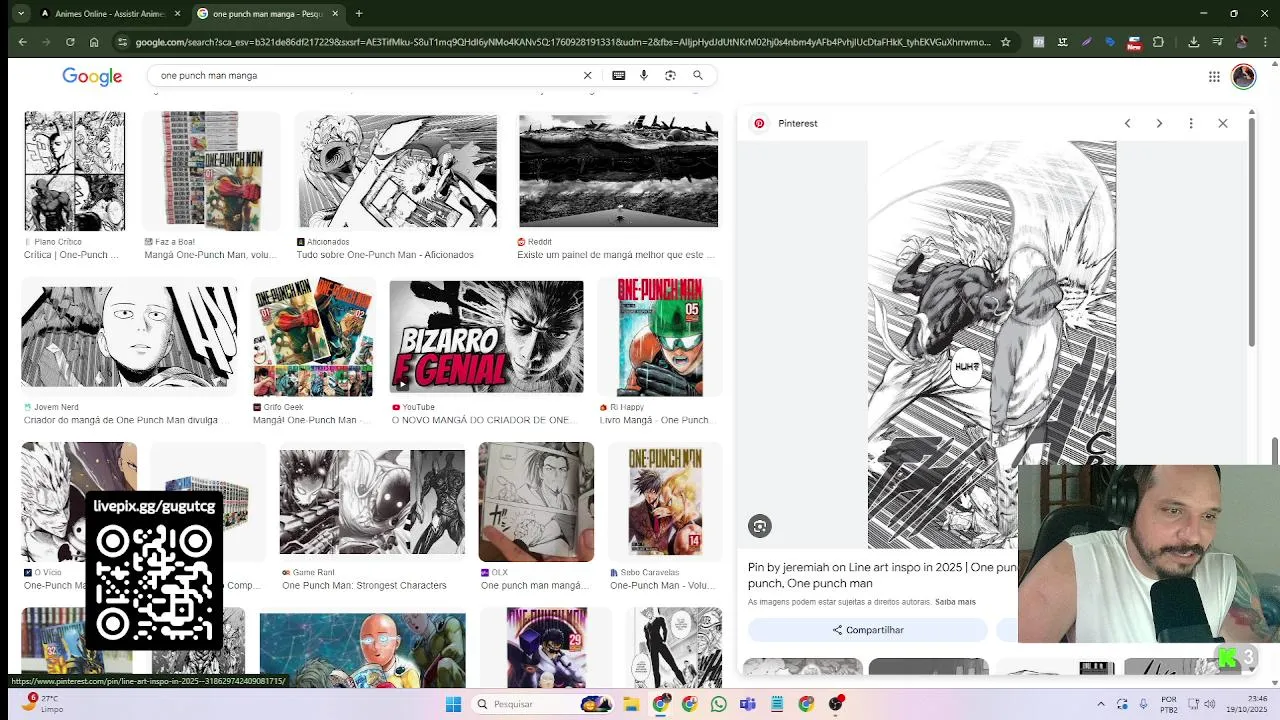
Task: Open the Notepad app in the taskbar
Action: (777, 704)
